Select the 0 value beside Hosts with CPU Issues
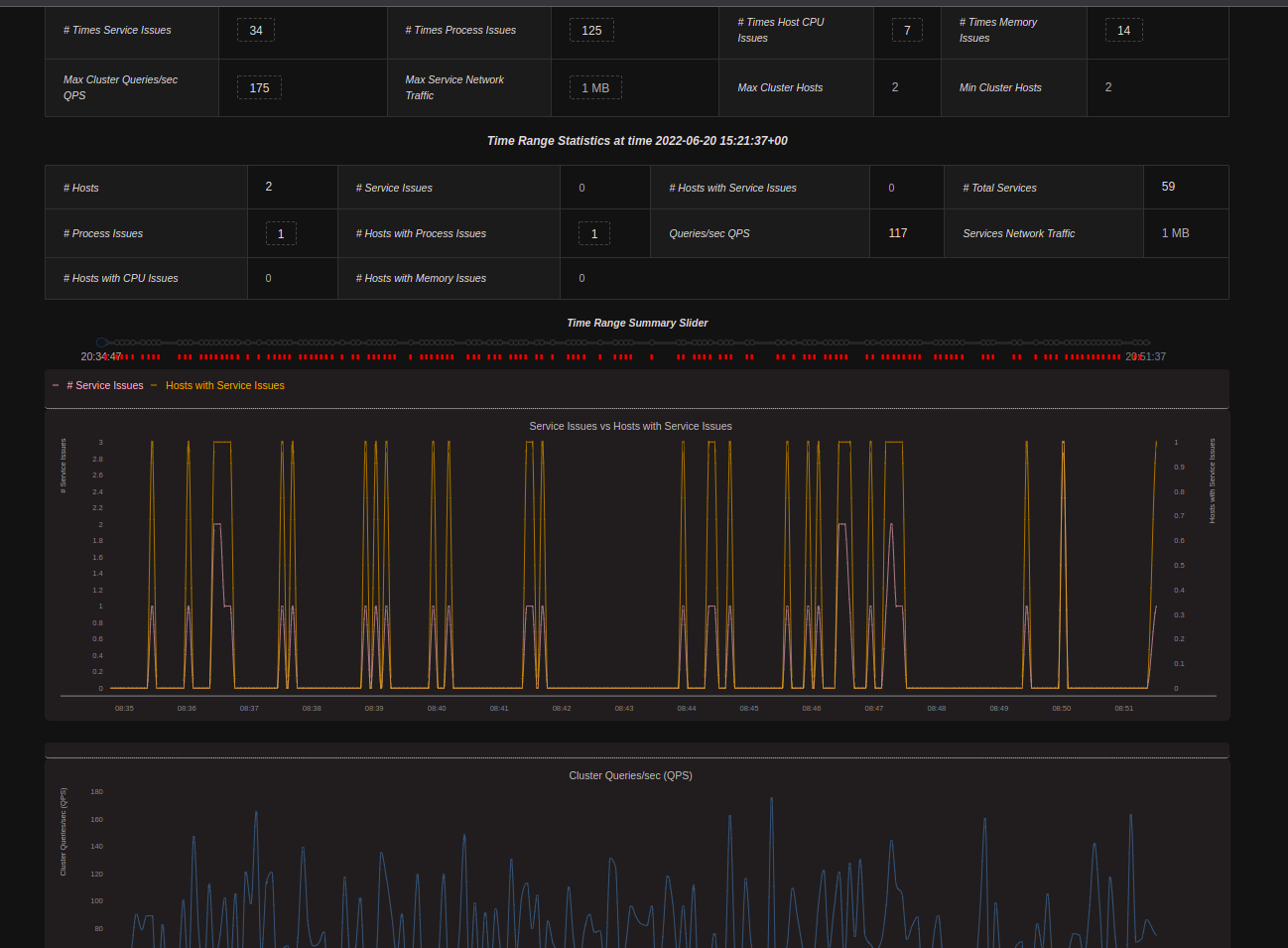 coord(268,278)
